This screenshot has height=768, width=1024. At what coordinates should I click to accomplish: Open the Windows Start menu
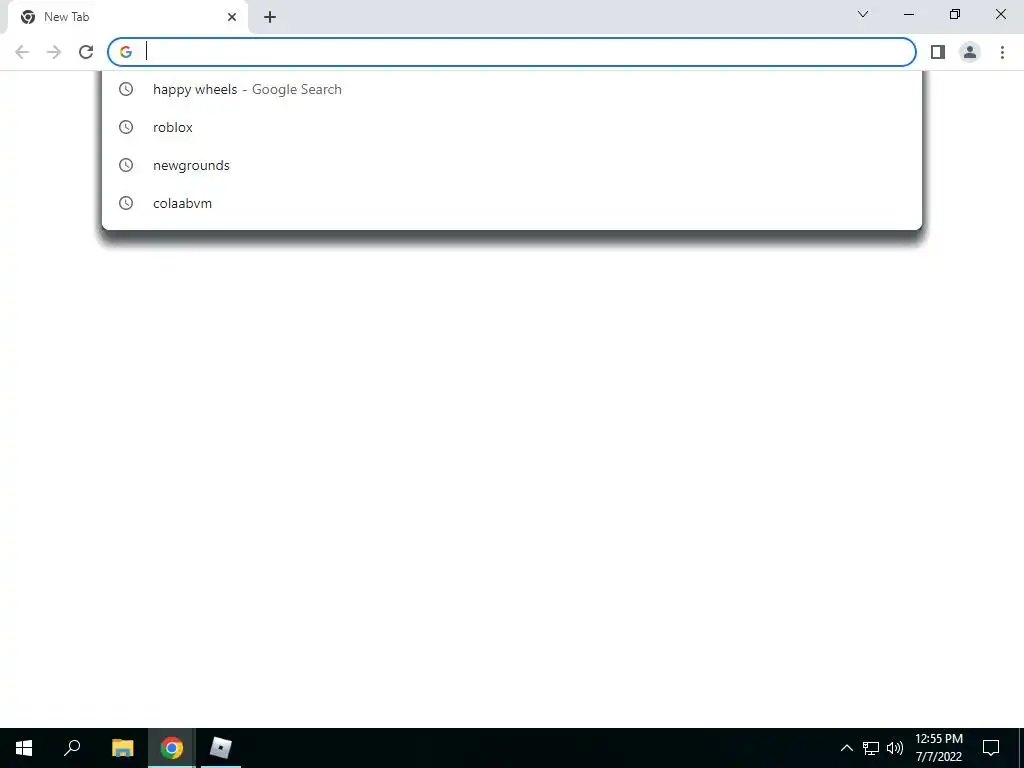(24, 748)
